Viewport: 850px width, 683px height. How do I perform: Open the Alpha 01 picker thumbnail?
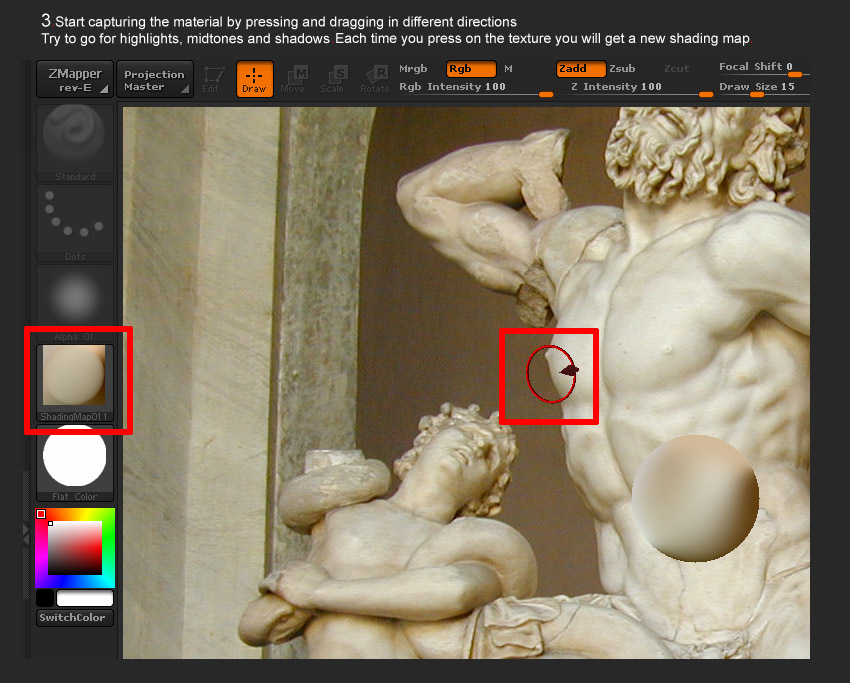pos(75,303)
